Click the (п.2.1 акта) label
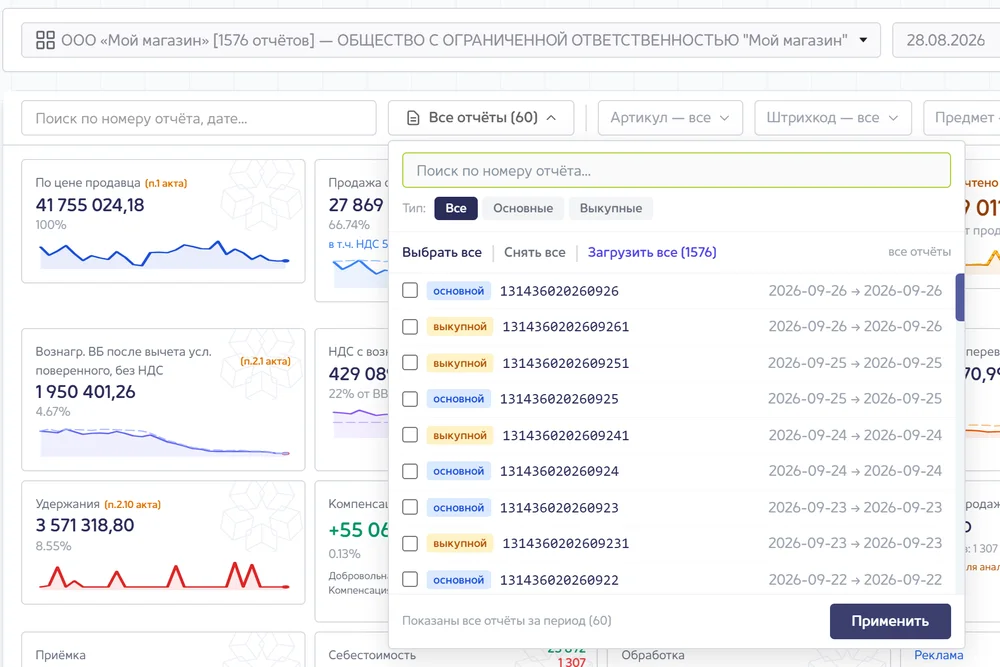This screenshot has height=667, width=1000. click(265, 361)
